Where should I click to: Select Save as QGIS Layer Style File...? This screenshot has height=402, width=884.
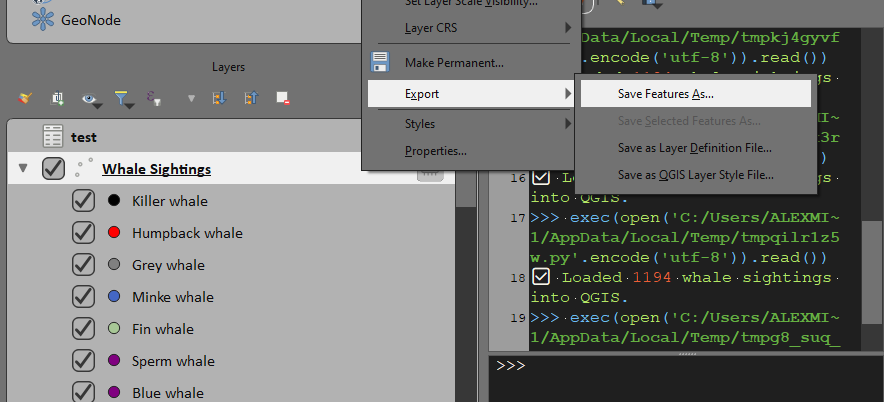tap(696, 175)
